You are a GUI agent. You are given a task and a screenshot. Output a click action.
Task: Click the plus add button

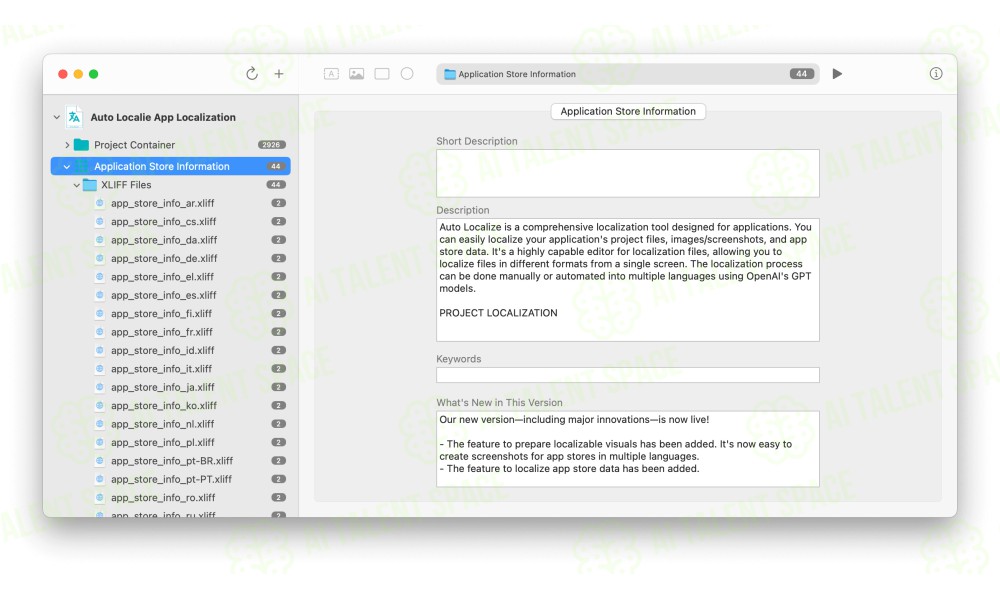279,74
